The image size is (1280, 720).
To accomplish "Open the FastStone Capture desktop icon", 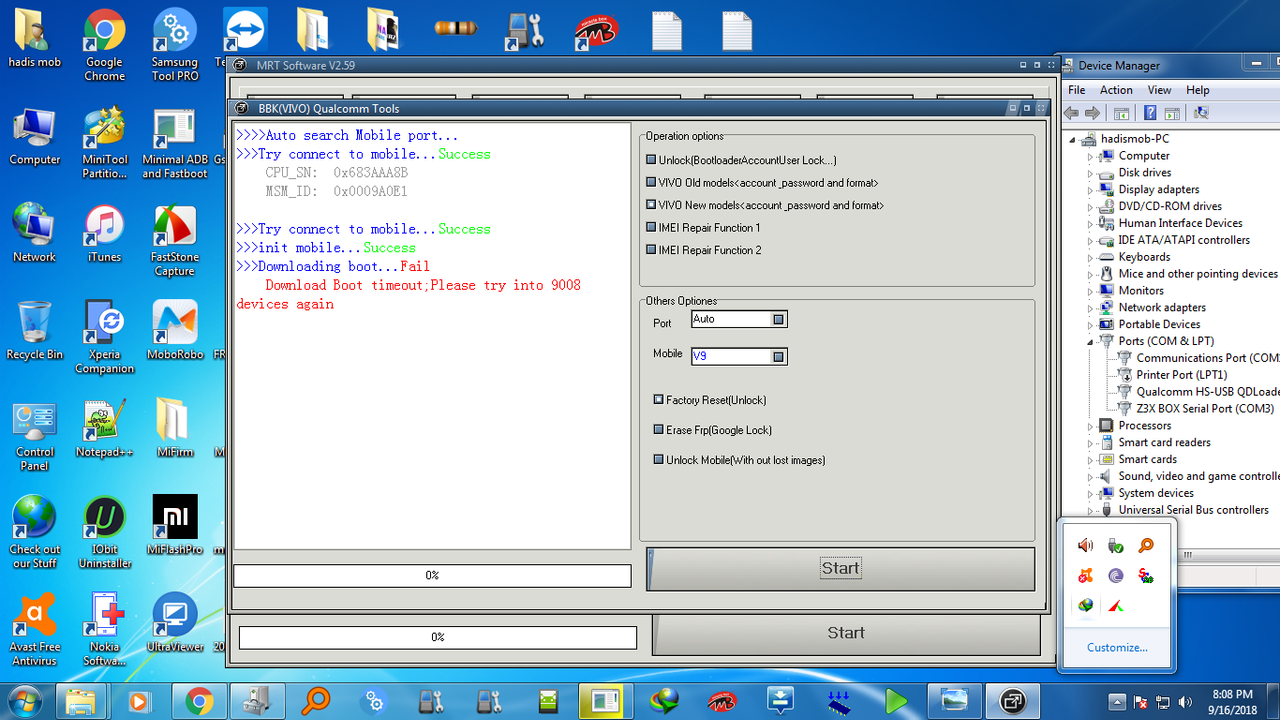I will (174, 239).
